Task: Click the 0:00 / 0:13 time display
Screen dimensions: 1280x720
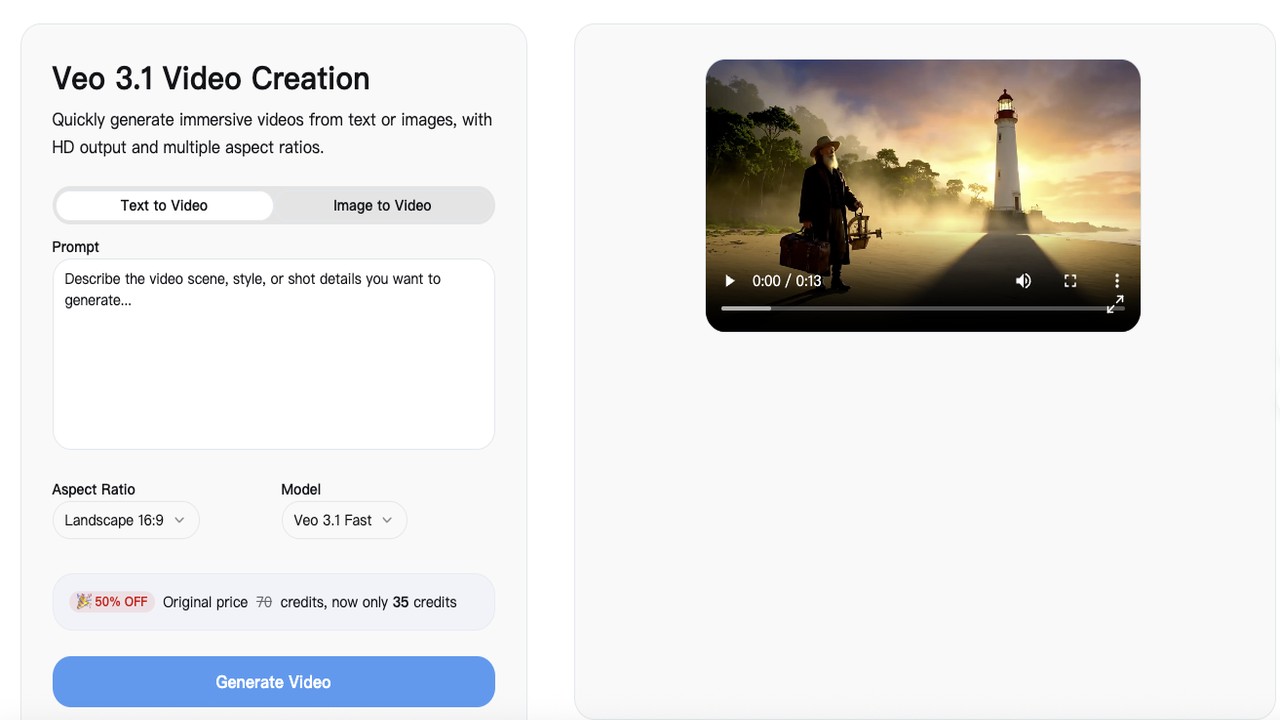Action: 786,281
